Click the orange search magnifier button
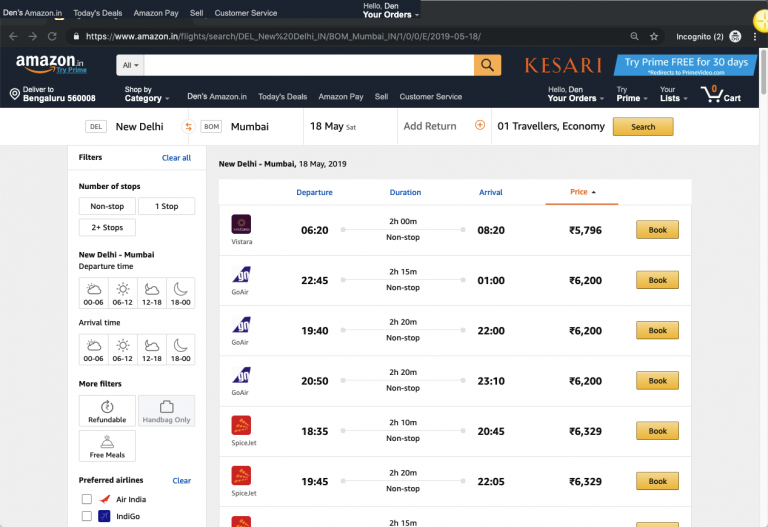Screen dimensions: 768x527 487,65
